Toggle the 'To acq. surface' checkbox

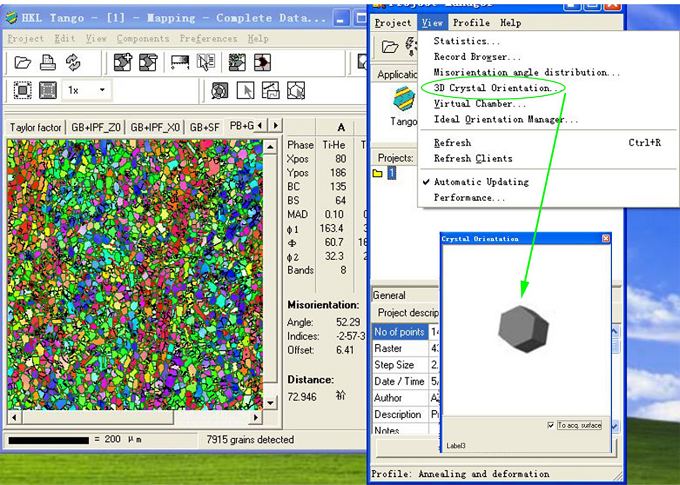pos(552,425)
